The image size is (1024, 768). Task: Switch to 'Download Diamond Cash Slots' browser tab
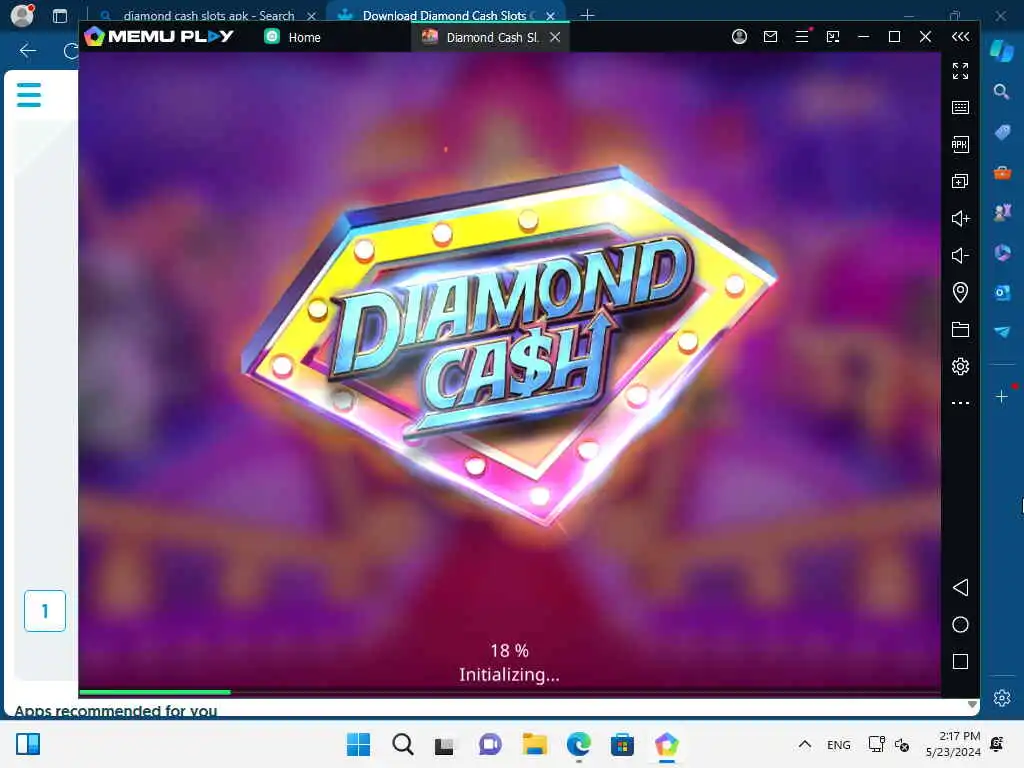444,15
